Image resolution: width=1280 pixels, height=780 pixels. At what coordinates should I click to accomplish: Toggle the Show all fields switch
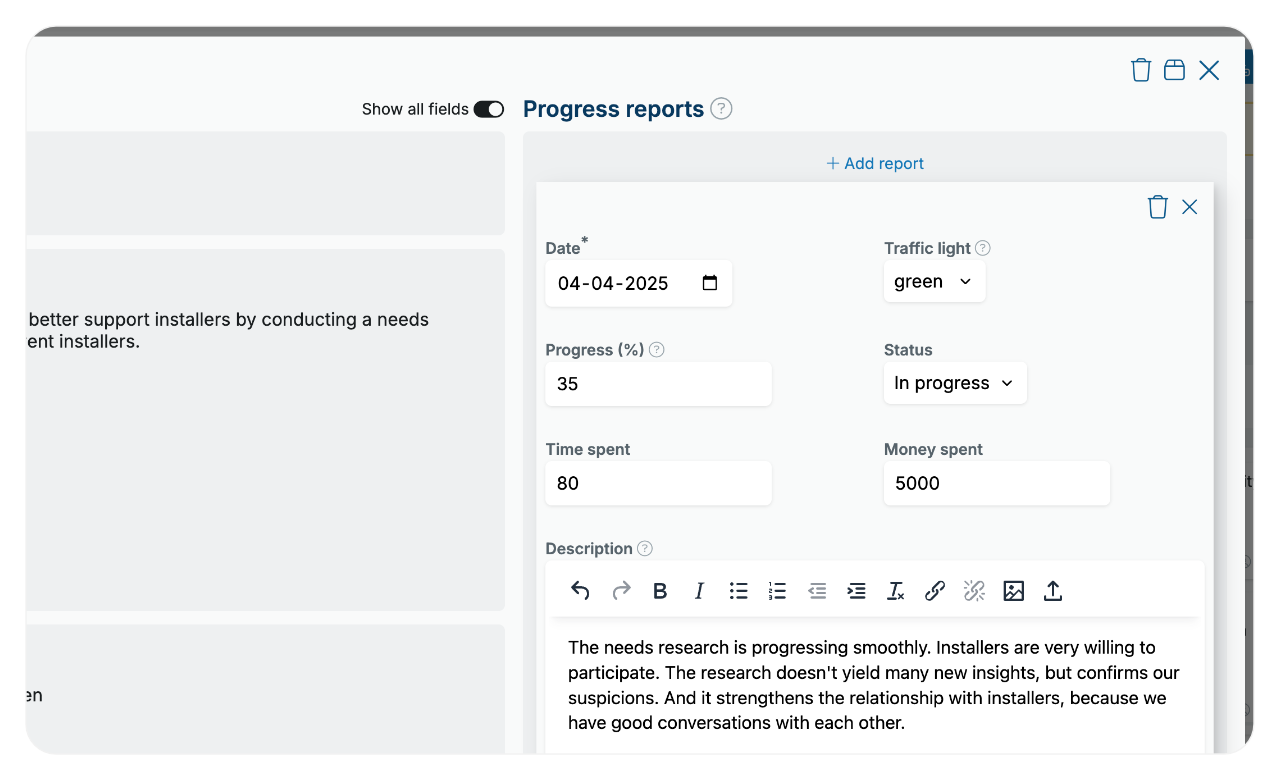coord(489,109)
